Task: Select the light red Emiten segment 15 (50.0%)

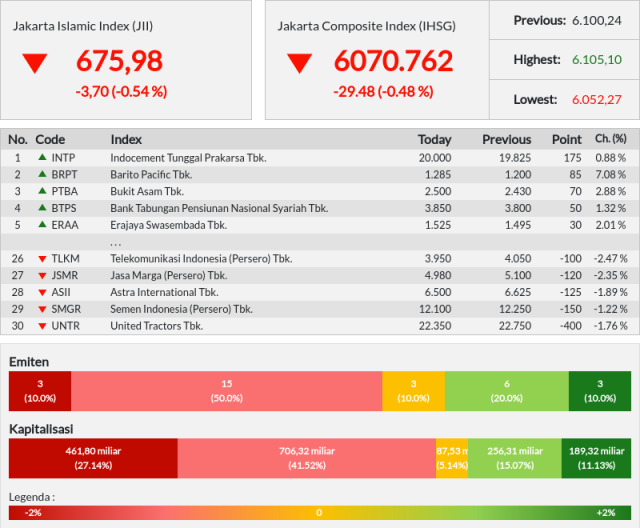Action: (x=227, y=391)
